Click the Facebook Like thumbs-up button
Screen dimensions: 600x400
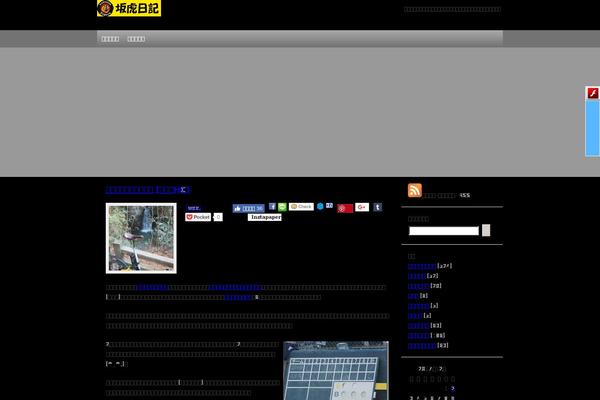tap(248, 209)
